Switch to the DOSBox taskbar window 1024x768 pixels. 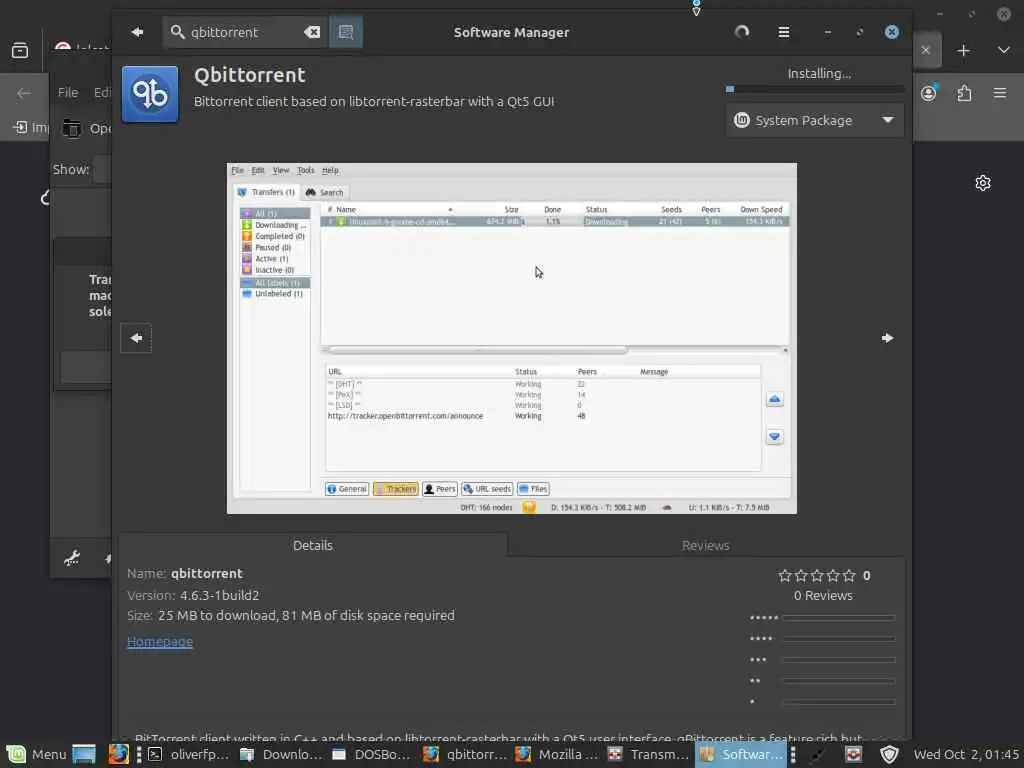[373, 754]
